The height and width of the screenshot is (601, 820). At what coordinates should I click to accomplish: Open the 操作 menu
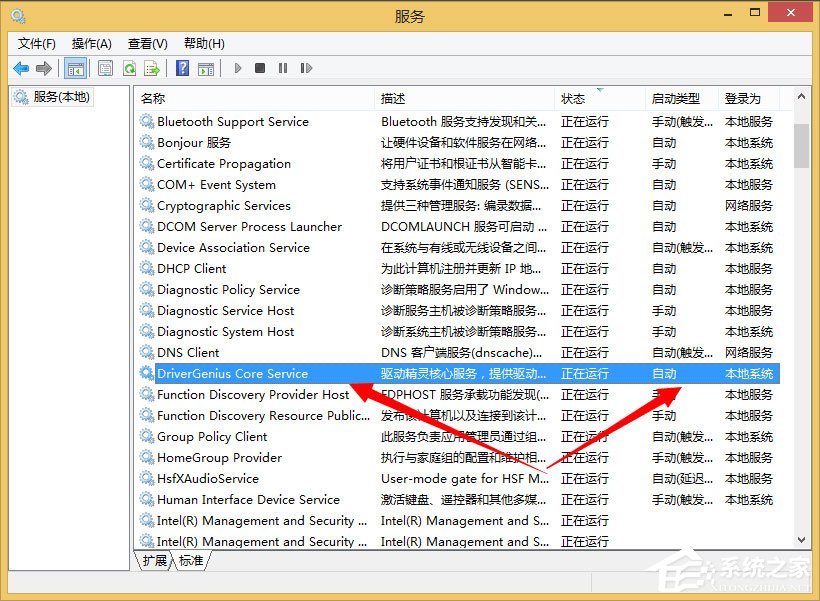[92, 43]
